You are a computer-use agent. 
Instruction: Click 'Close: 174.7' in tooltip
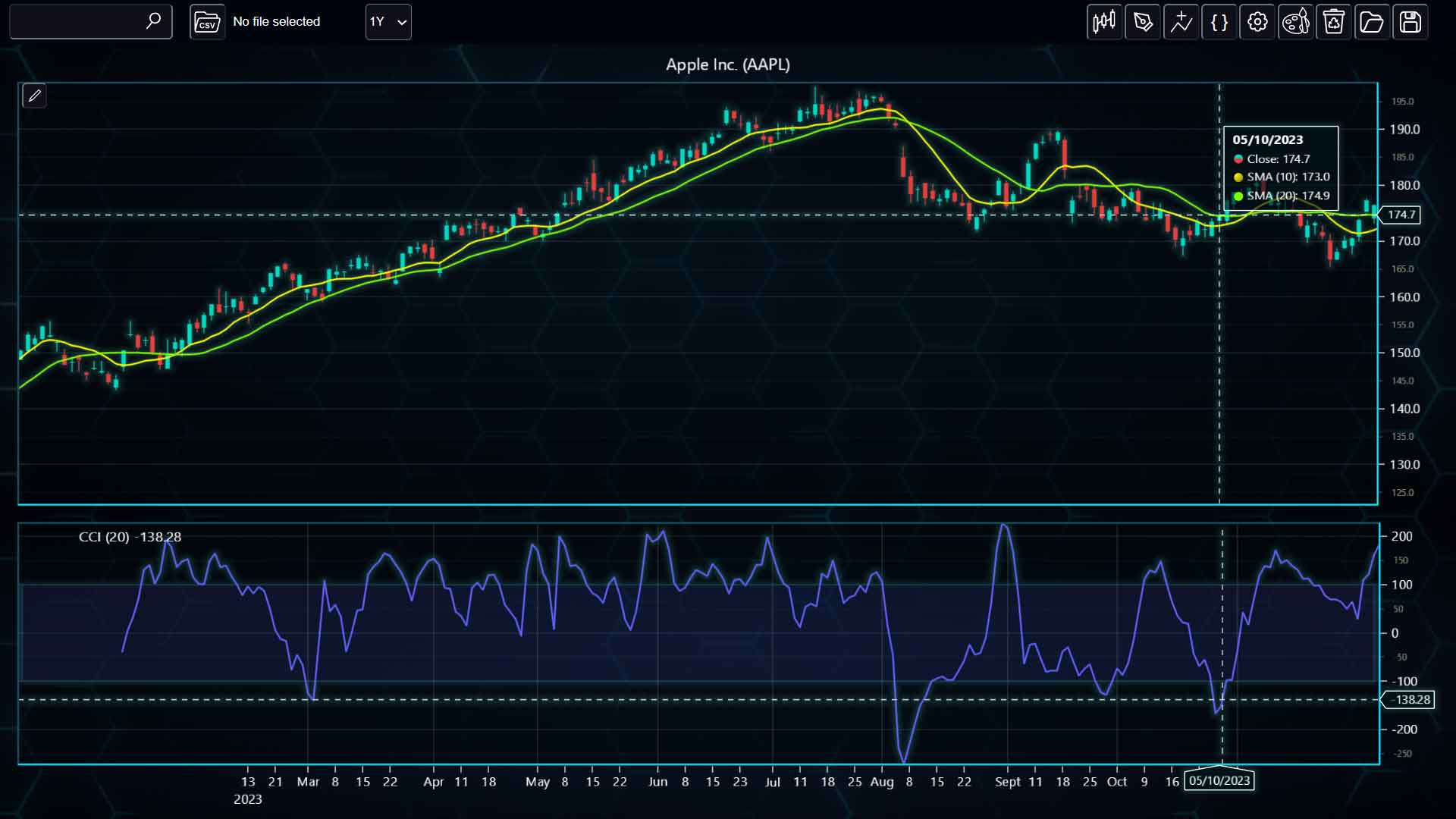coord(1278,159)
